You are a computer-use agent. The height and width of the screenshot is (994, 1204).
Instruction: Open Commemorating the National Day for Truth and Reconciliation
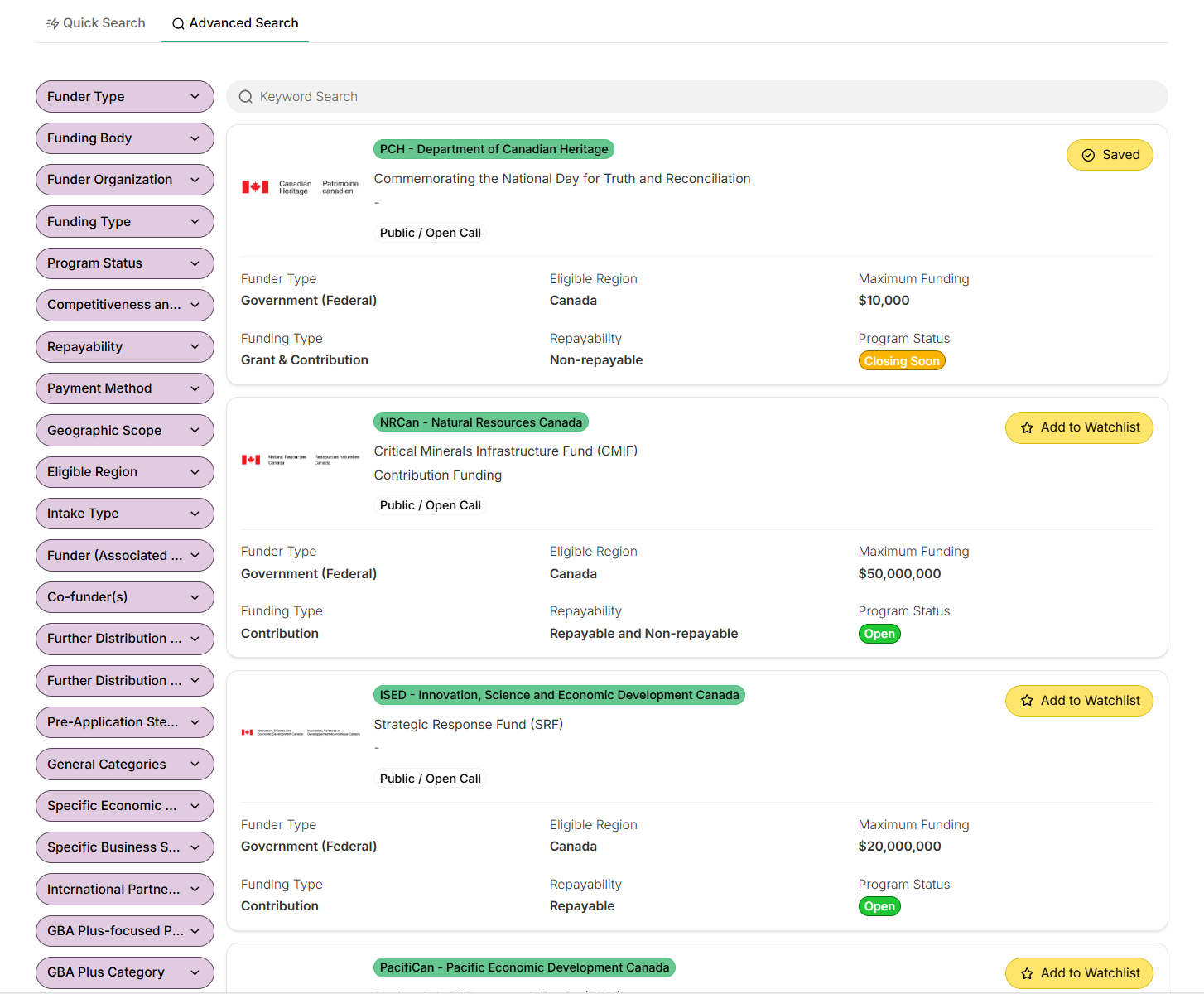pyautogui.click(x=562, y=179)
